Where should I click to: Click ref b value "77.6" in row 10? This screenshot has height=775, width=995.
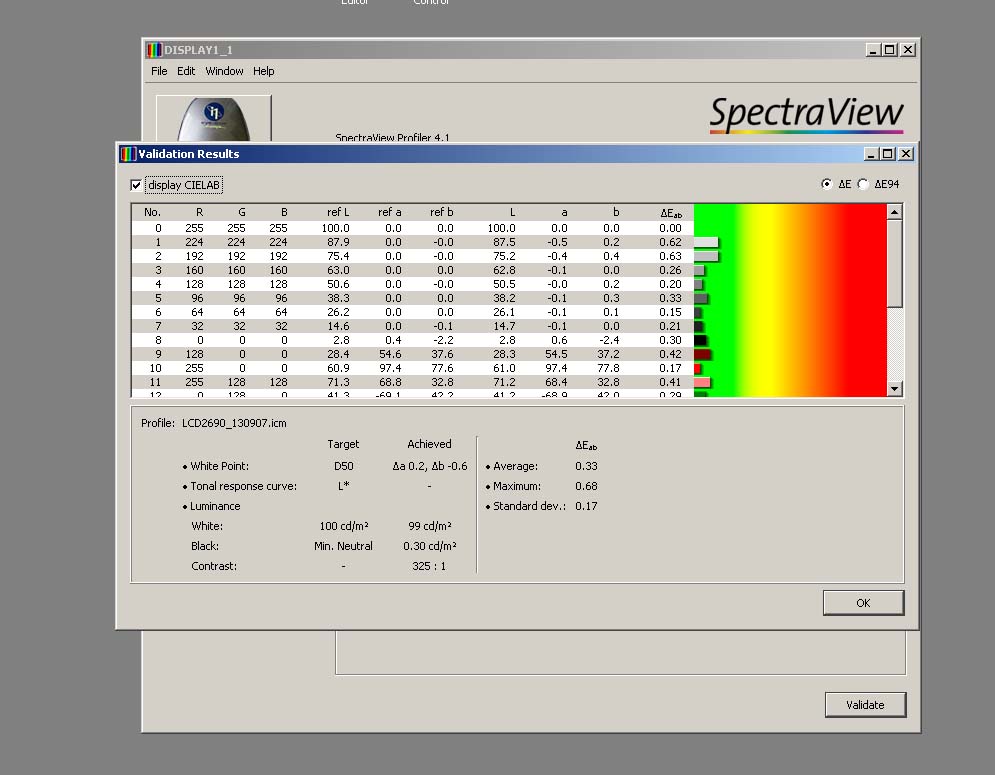pyautogui.click(x=442, y=368)
